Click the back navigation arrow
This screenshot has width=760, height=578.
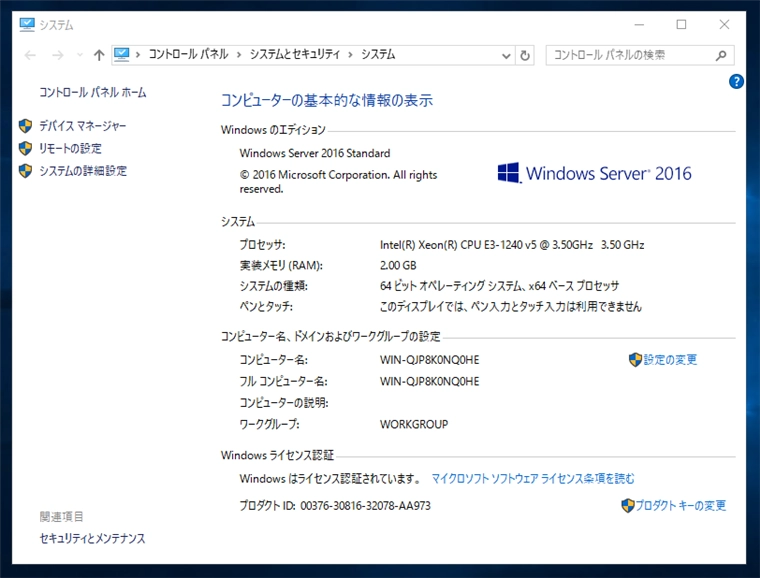pyautogui.click(x=30, y=55)
